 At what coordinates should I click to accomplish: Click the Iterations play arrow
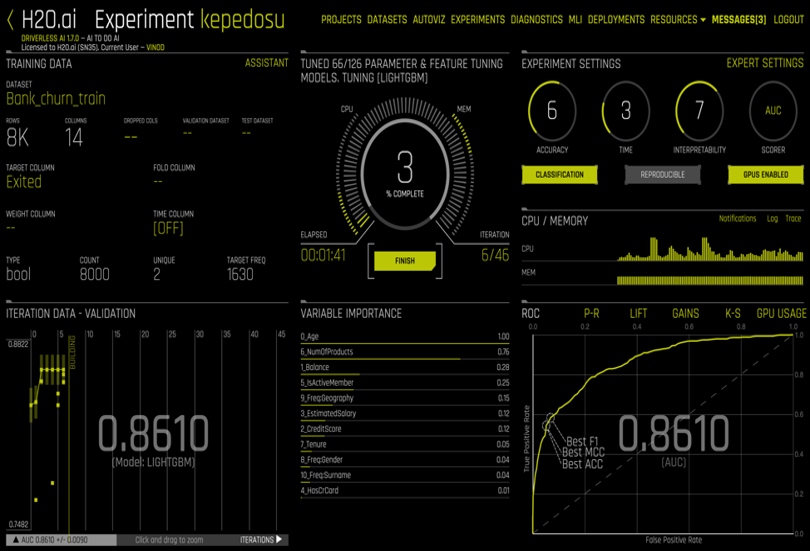click(x=278, y=540)
